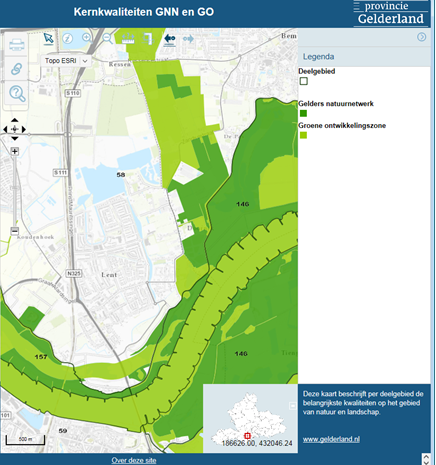Click the Gelders natuurnetwerk dark green swatch

303,113
